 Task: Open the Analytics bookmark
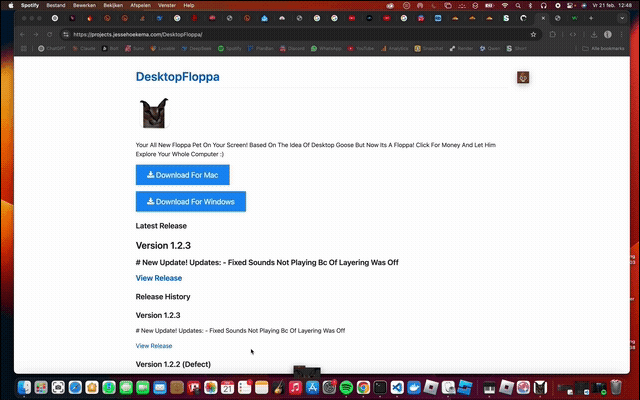click(394, 48)
